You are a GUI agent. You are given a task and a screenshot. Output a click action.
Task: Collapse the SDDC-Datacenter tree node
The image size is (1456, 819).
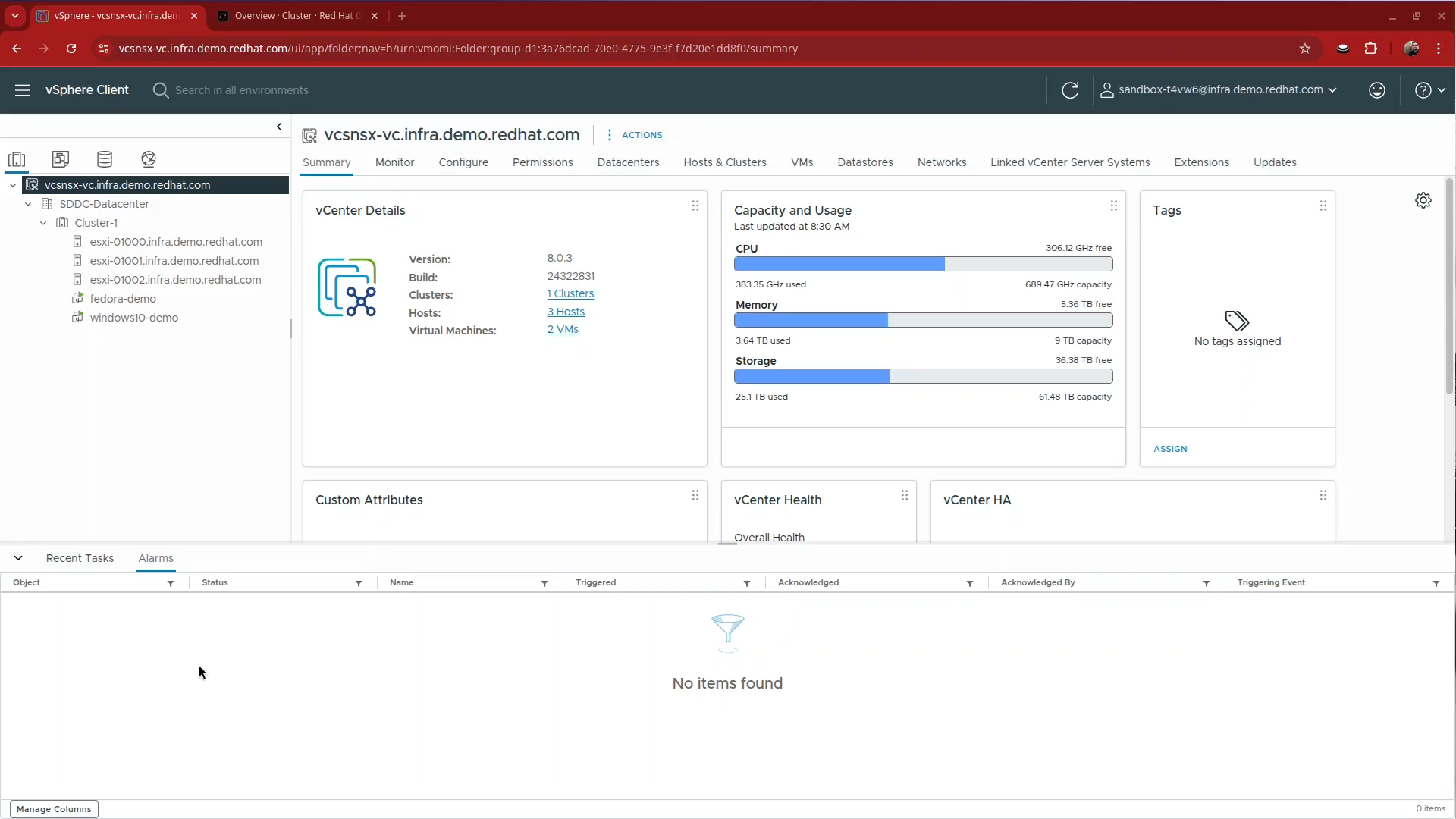click(x=27, y=204)
